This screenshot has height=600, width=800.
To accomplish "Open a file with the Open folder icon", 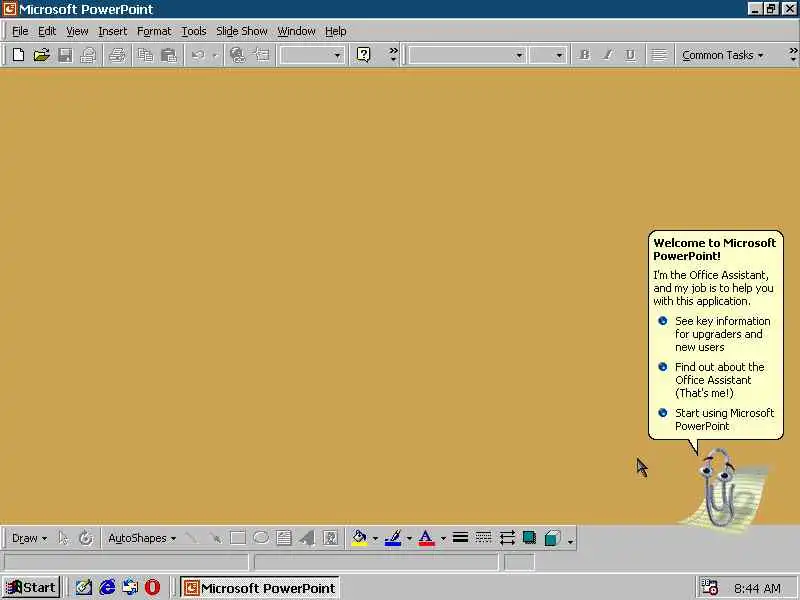I will coord(41,55).
